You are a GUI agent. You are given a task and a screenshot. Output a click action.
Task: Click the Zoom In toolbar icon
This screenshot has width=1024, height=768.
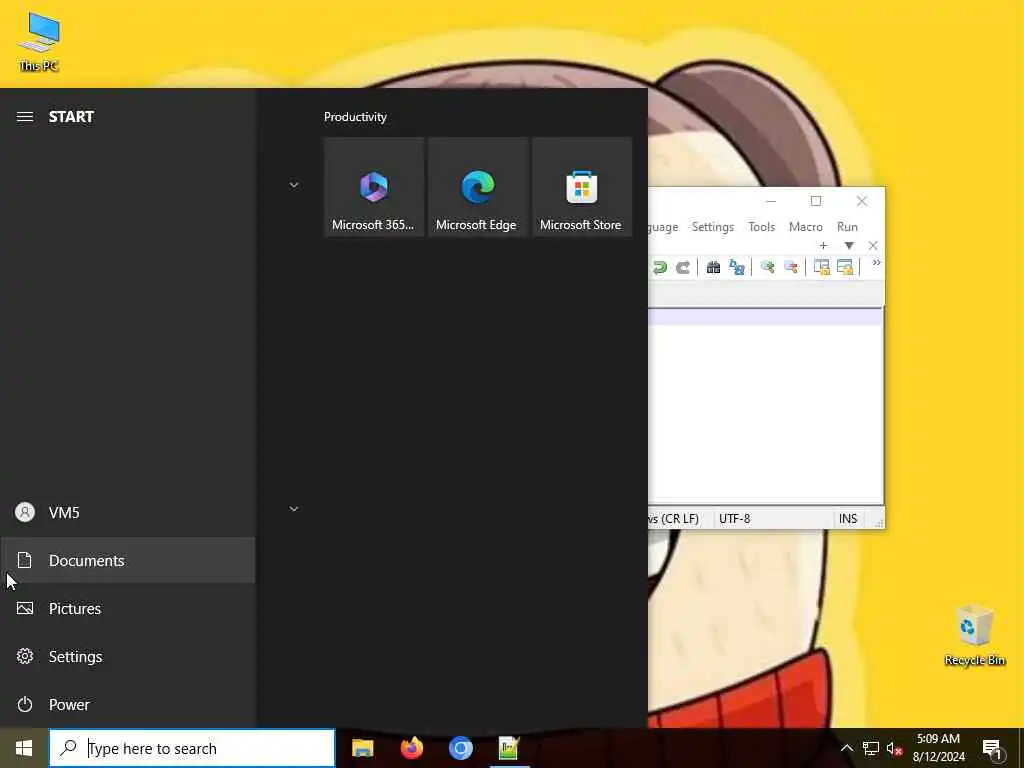(x=767, y=267)
